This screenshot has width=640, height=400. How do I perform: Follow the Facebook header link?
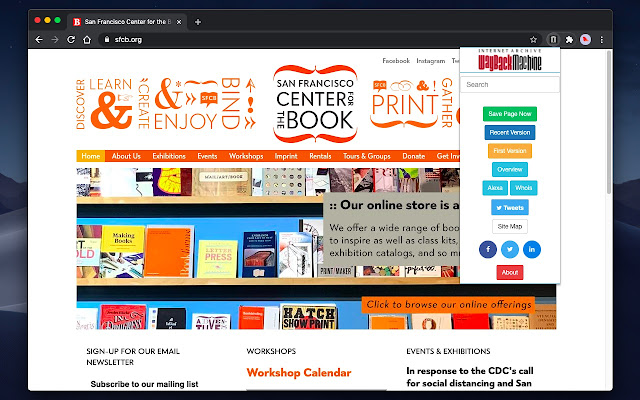[x=396, y=61]
